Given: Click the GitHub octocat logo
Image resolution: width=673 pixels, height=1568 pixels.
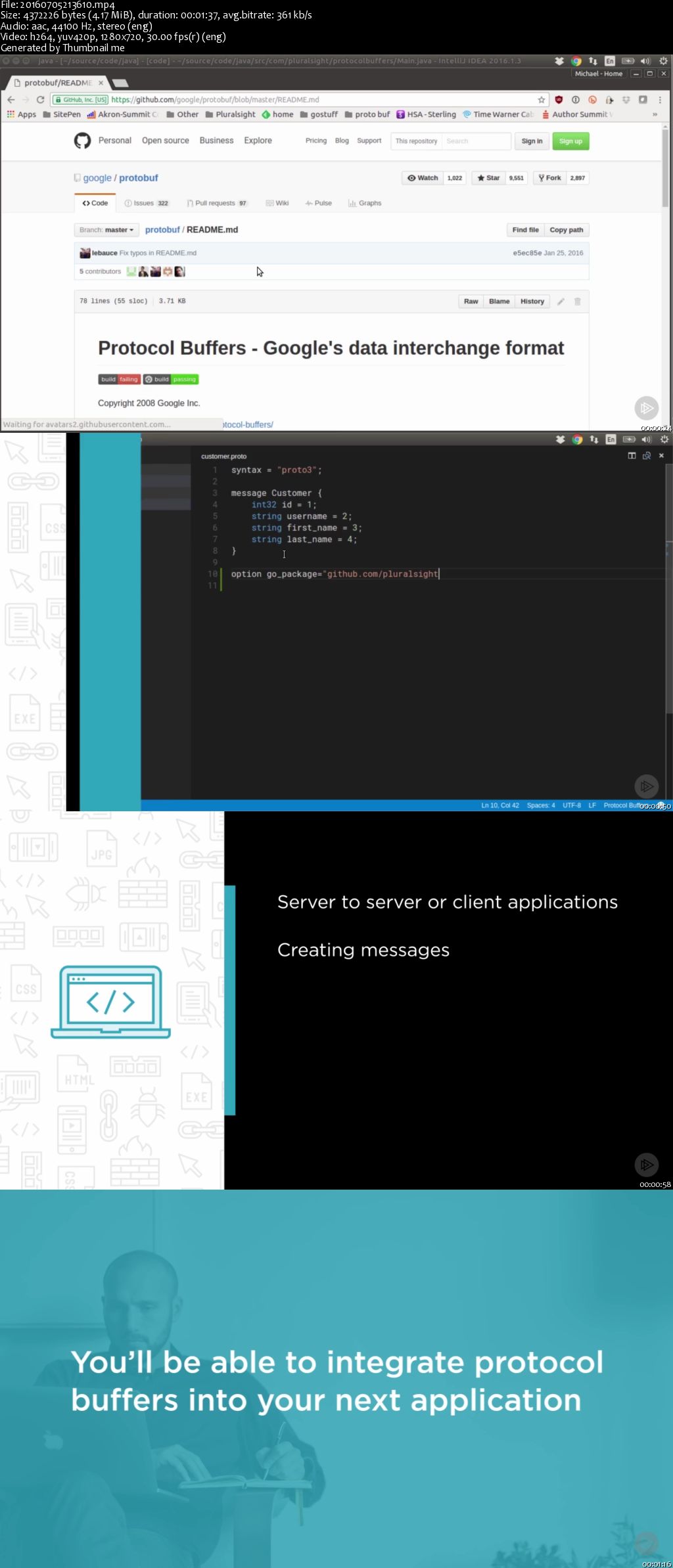Looking at the screenshot, I should pos(82,141).
